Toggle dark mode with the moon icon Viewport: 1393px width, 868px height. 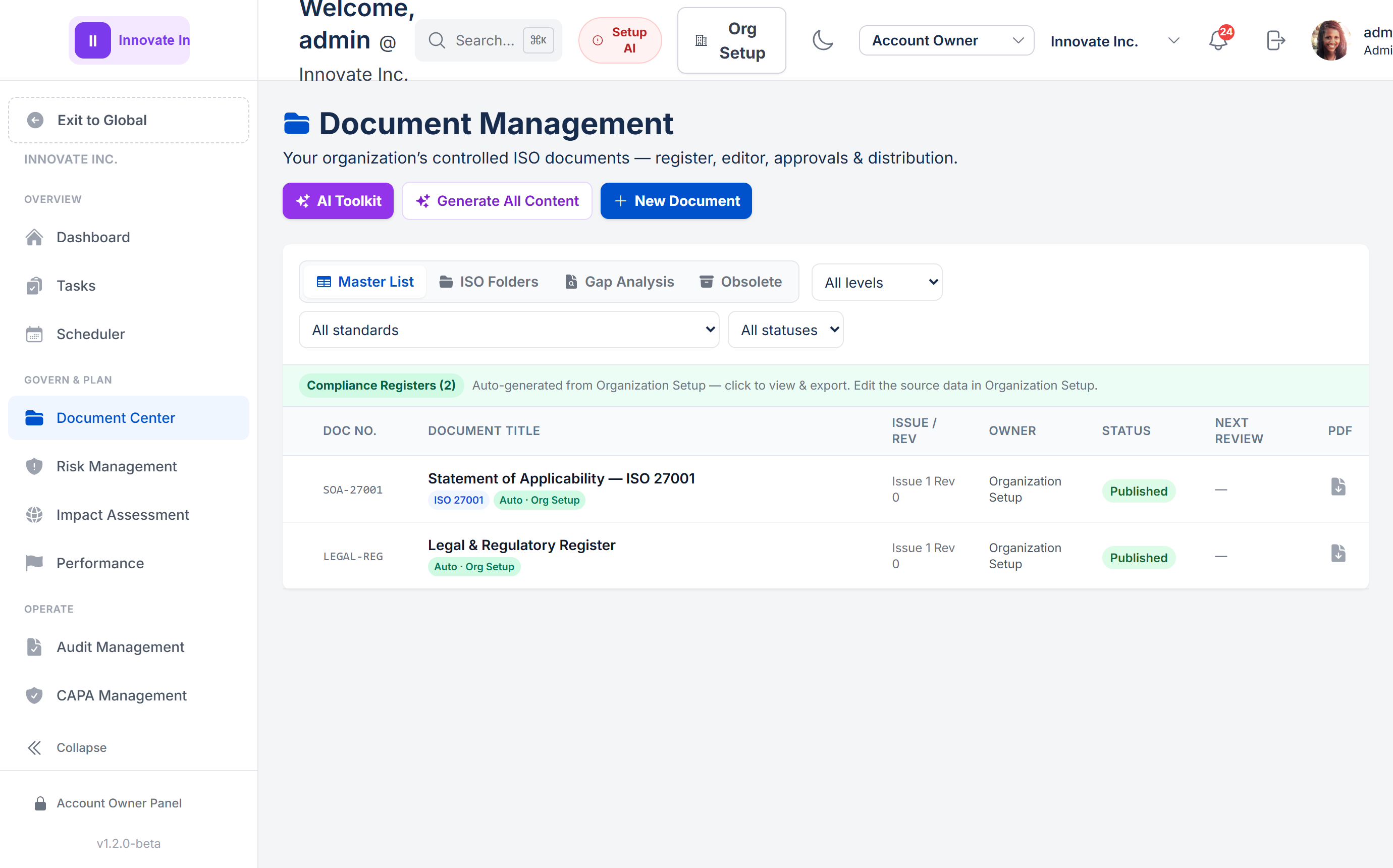pos(823,41)
